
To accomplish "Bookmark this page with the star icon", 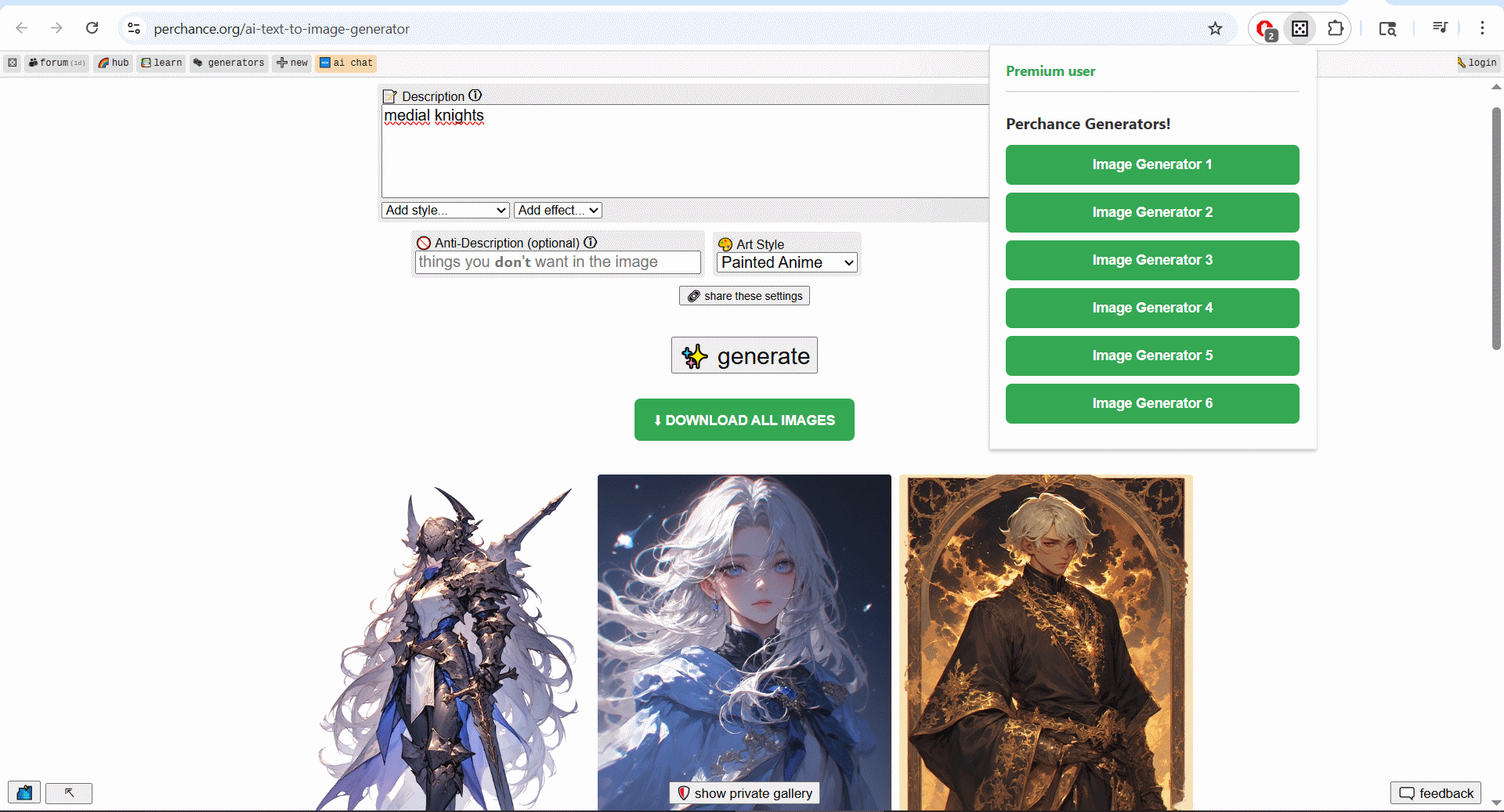I will point(1215,29).
